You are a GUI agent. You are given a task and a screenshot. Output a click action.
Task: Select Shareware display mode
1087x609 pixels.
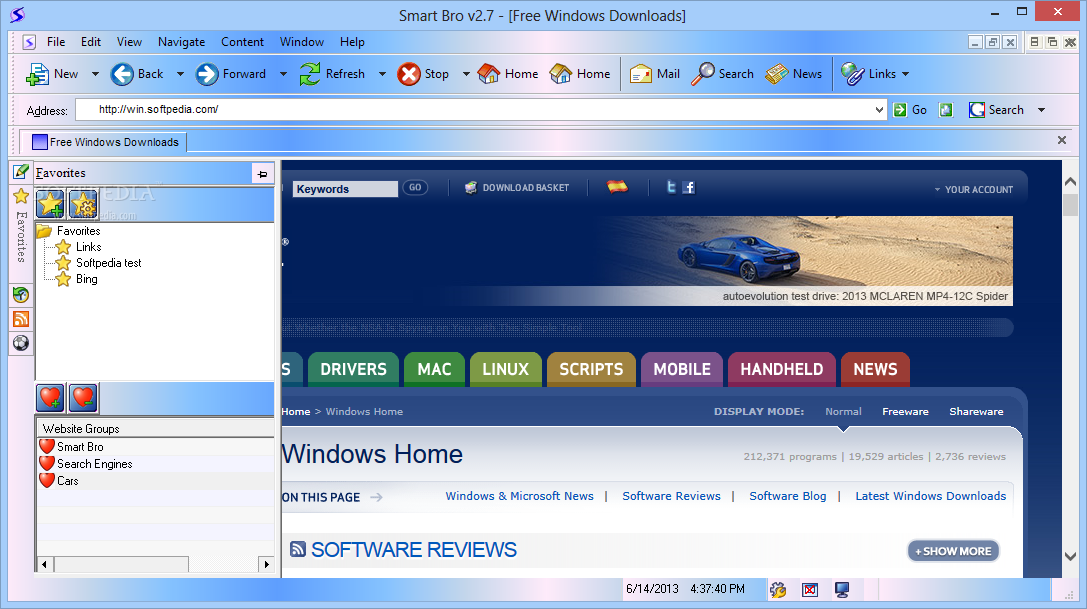(976, 411)
